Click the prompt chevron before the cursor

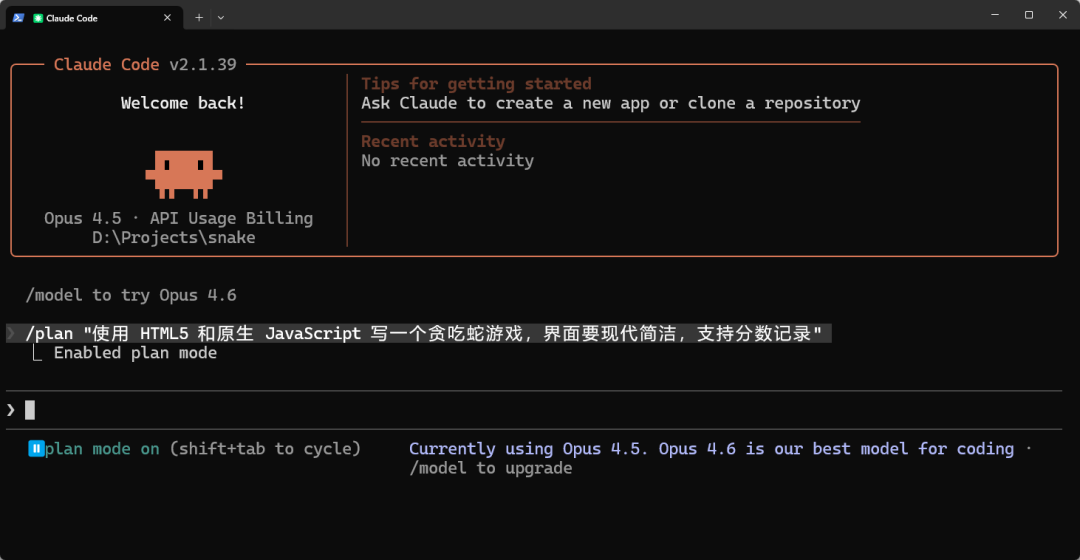[11, 409]
